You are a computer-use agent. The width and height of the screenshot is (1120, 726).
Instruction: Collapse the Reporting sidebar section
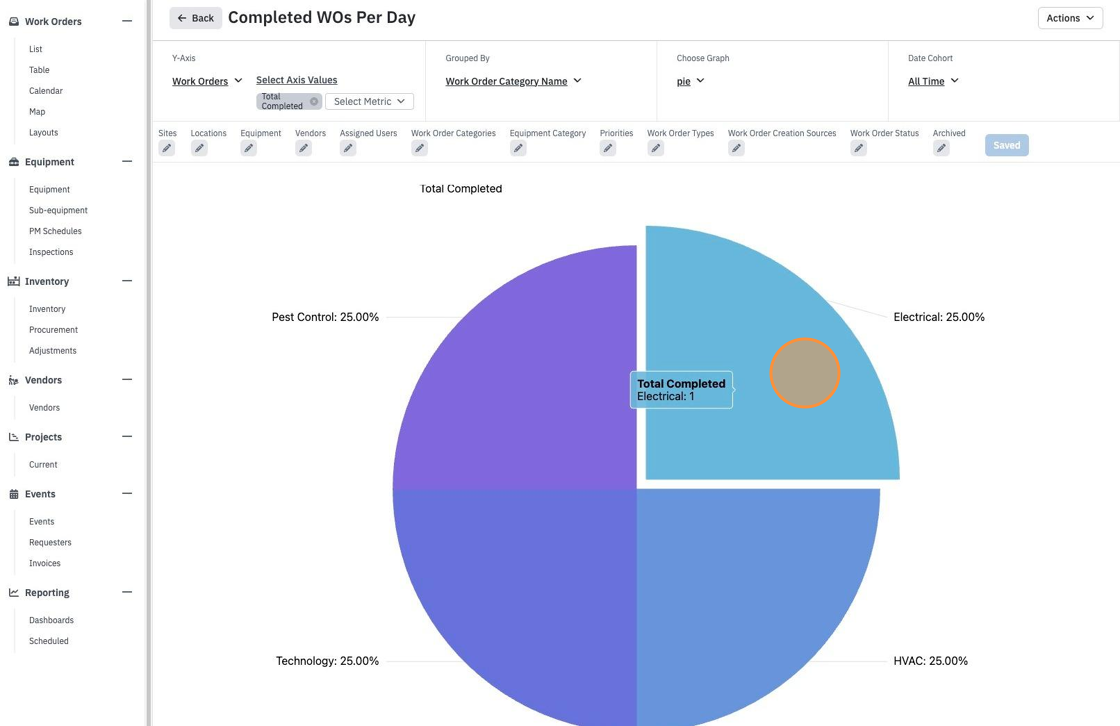point(127,592)
